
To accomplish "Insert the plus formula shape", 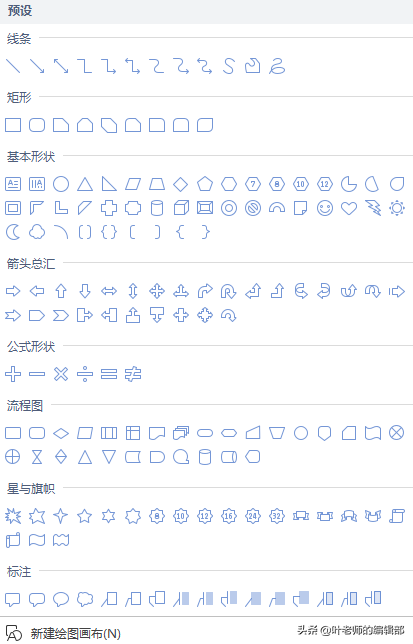I will click(13, 374).
